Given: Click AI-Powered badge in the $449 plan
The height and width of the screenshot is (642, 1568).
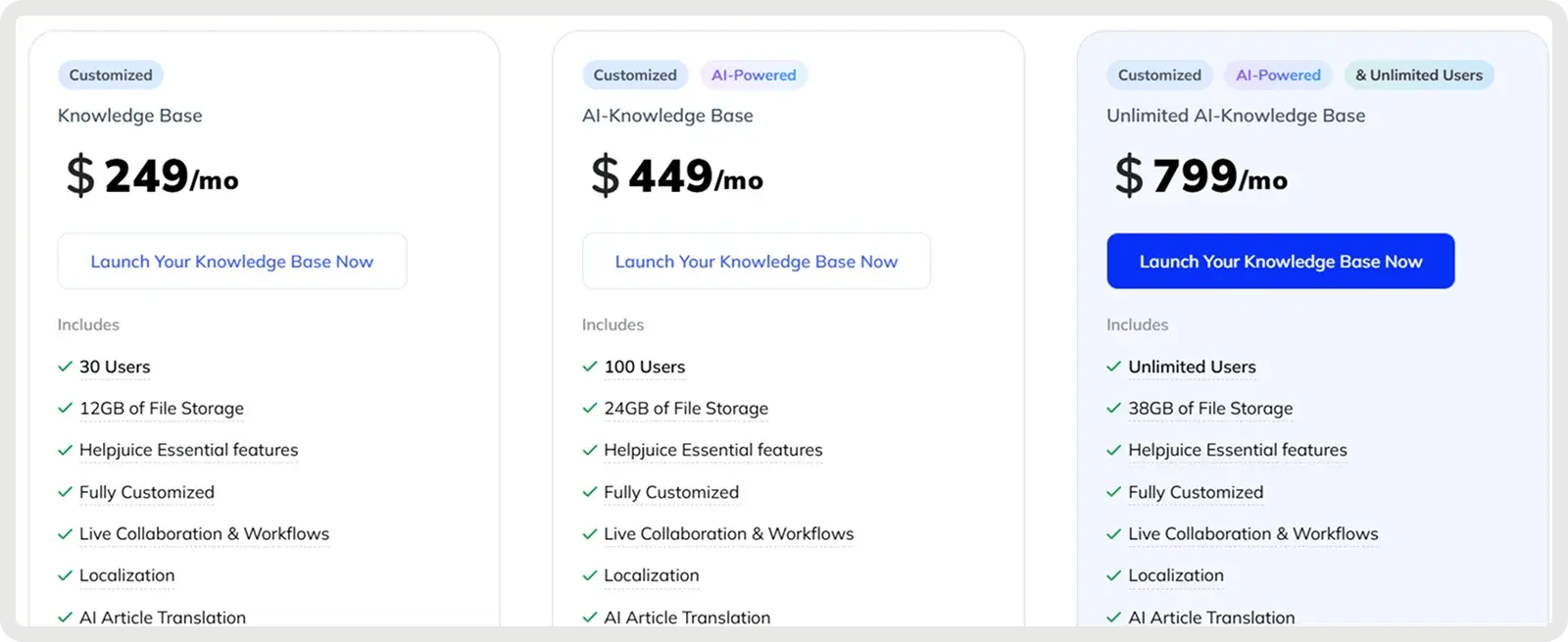Looking at the screenshot, I should pyautogui.click(x=754, y=75).
